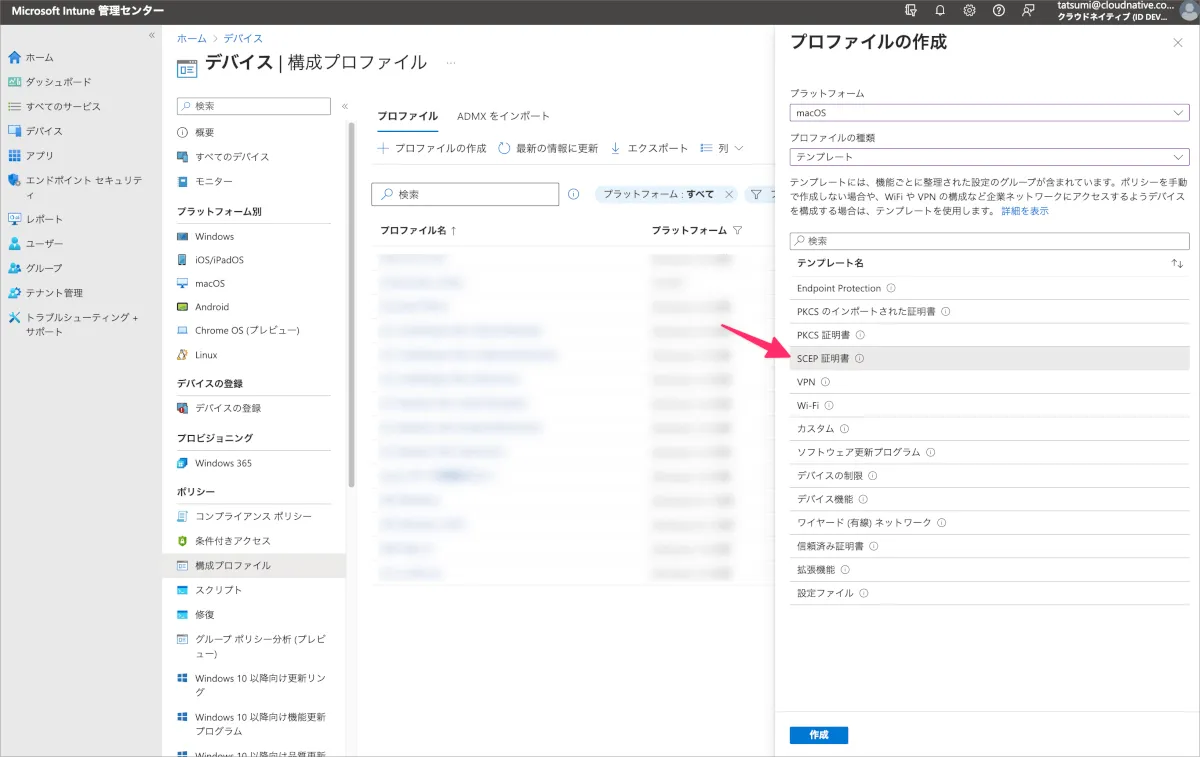1200x757 pixels.
Task: Click the テンプレート名 sort arrows icon
Action: tap(1177, 263)
